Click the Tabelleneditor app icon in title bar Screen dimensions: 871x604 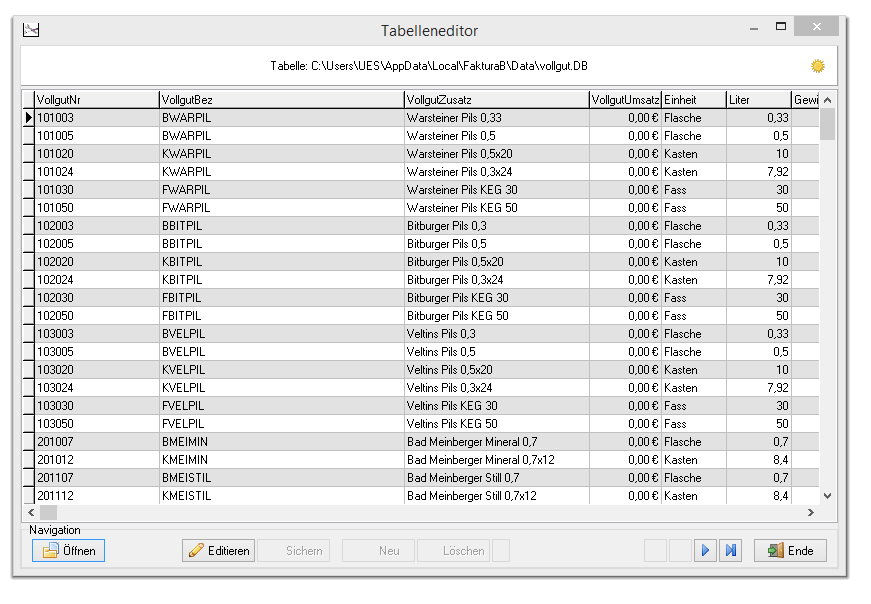click(x=31, y=30)
